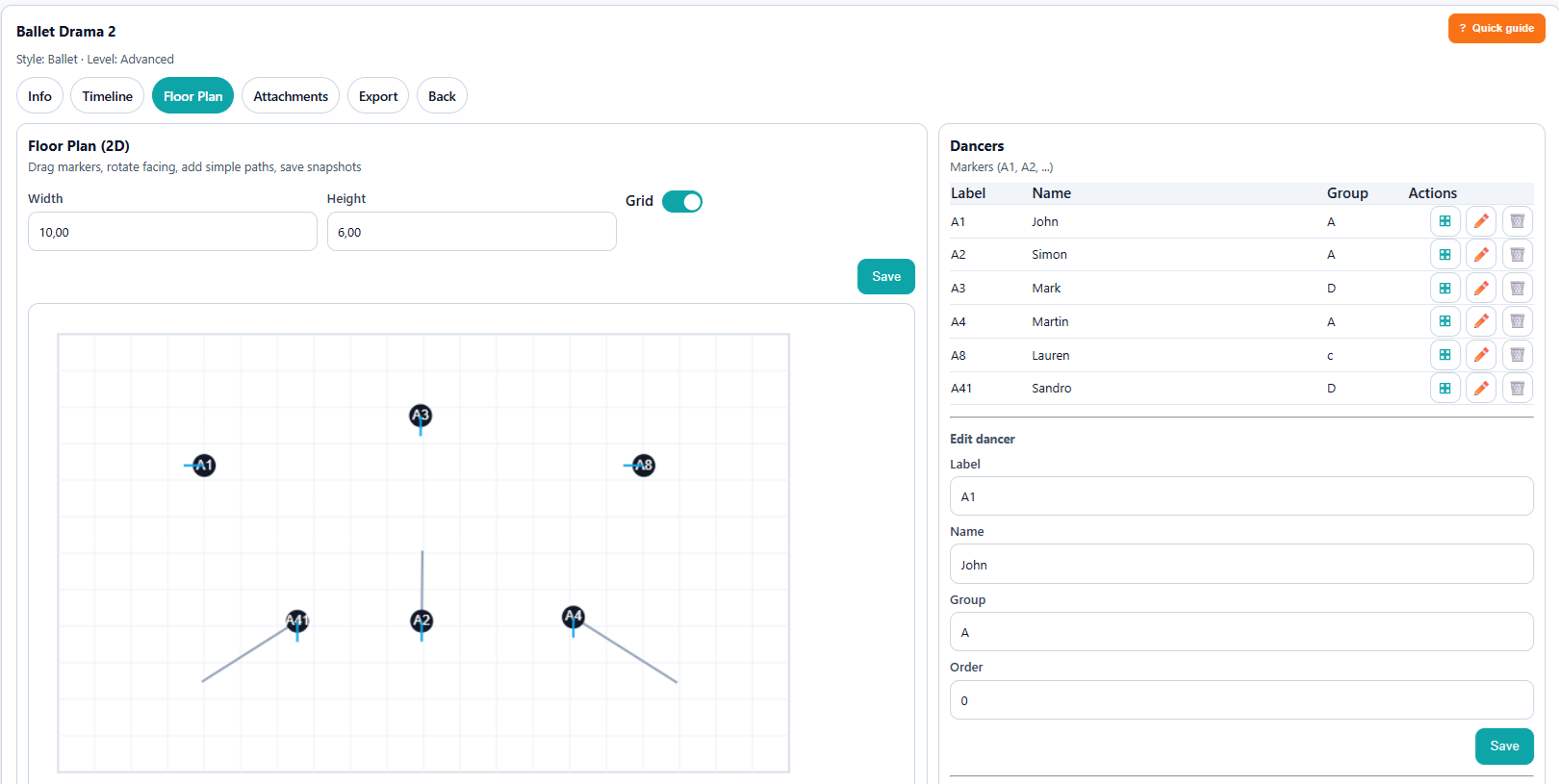Focus the Order field in Edit dancer
1559x784 pixels.
pos(1240,700)
